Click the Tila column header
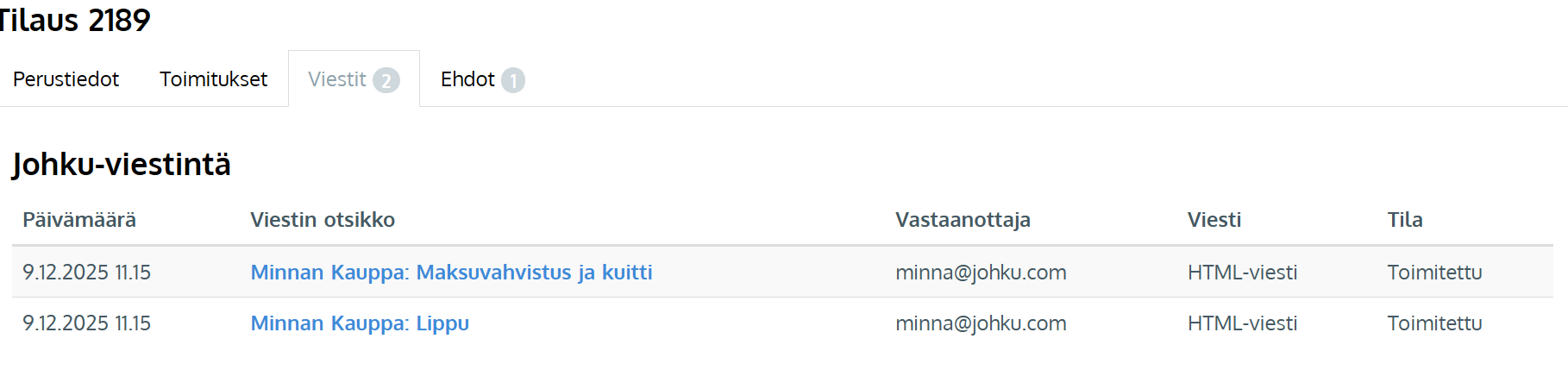The height and width of the screenshot is (370, 1568). (x=1405, y=220)
